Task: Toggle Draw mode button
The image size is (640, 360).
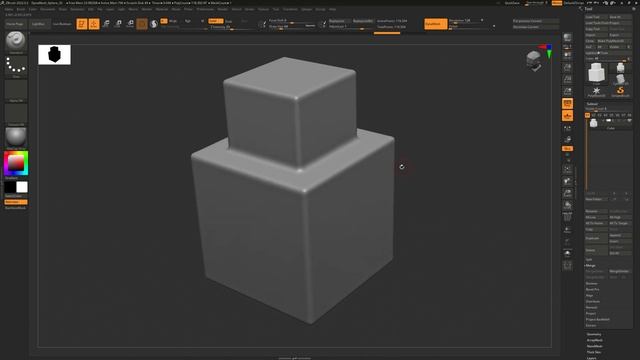Action: (x=94, y=24)
